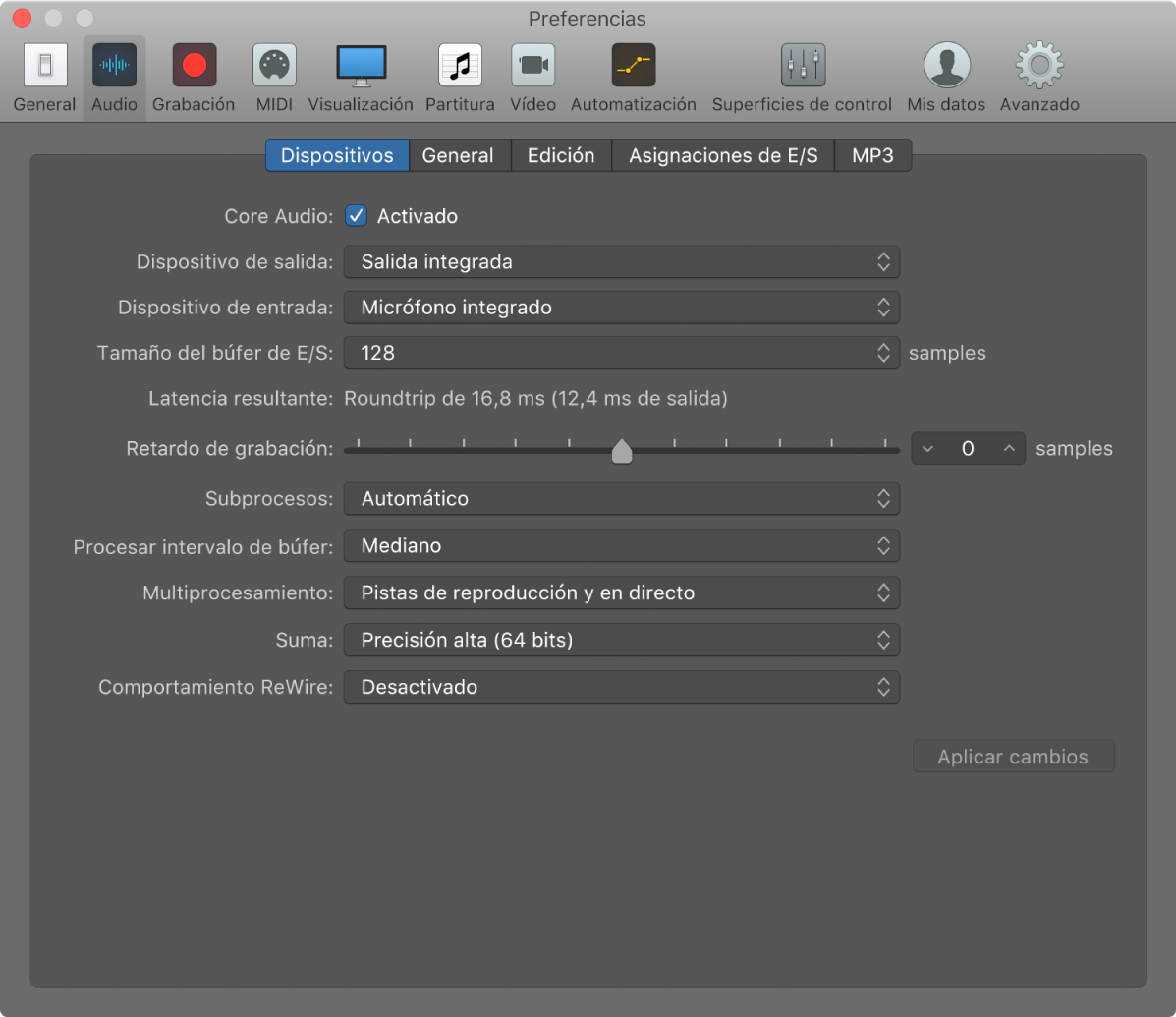Switch to the Edición tab
This screenshot has width=1176, height=1017.
[x=561, y=155]
